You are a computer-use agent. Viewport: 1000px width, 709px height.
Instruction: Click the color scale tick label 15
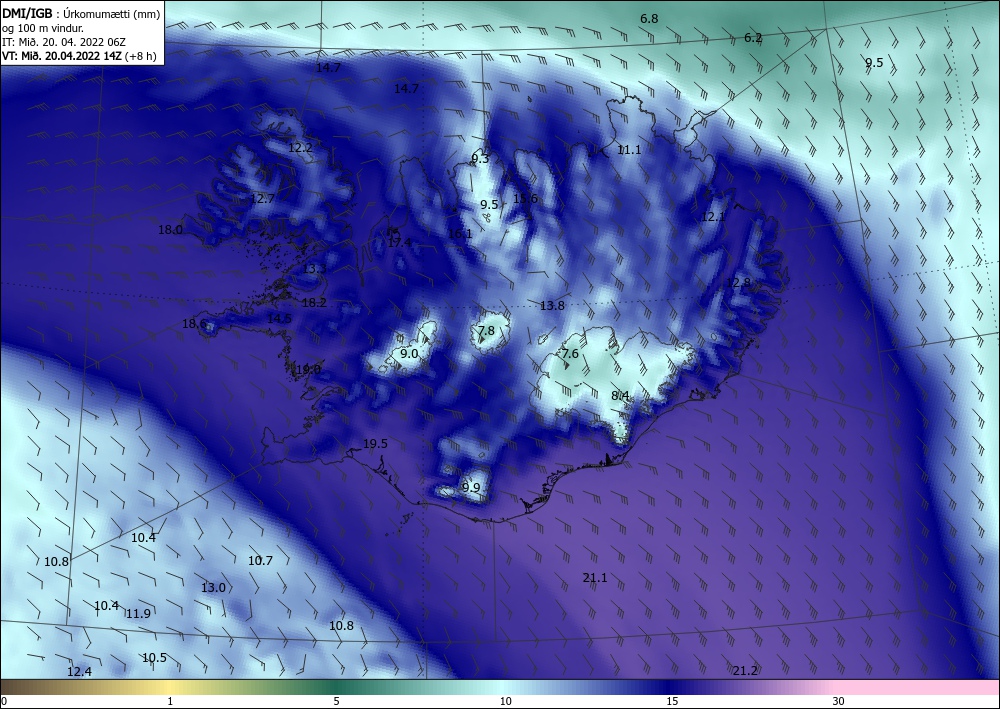tap(672, 702)
